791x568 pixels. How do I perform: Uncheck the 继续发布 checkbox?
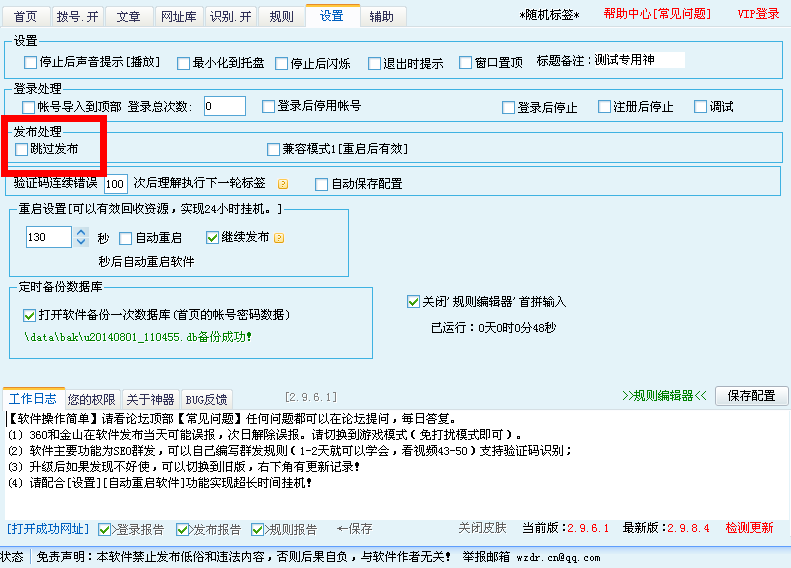click(x=212, y=238)
